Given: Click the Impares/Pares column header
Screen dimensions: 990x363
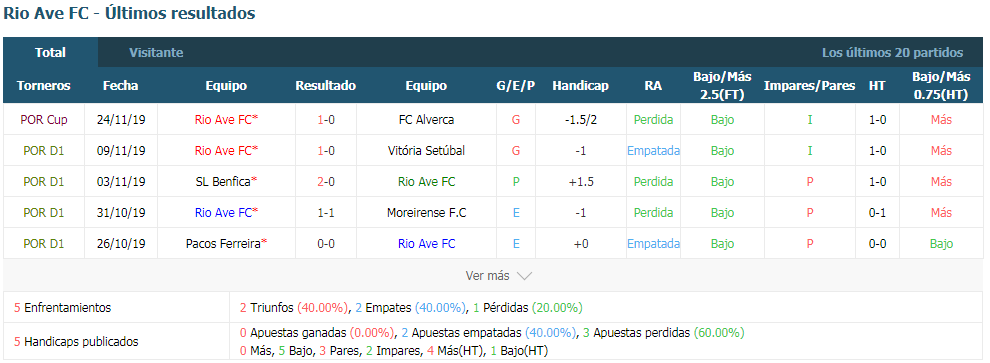Looking at the screenshot, I should click(x=809, y=86).
